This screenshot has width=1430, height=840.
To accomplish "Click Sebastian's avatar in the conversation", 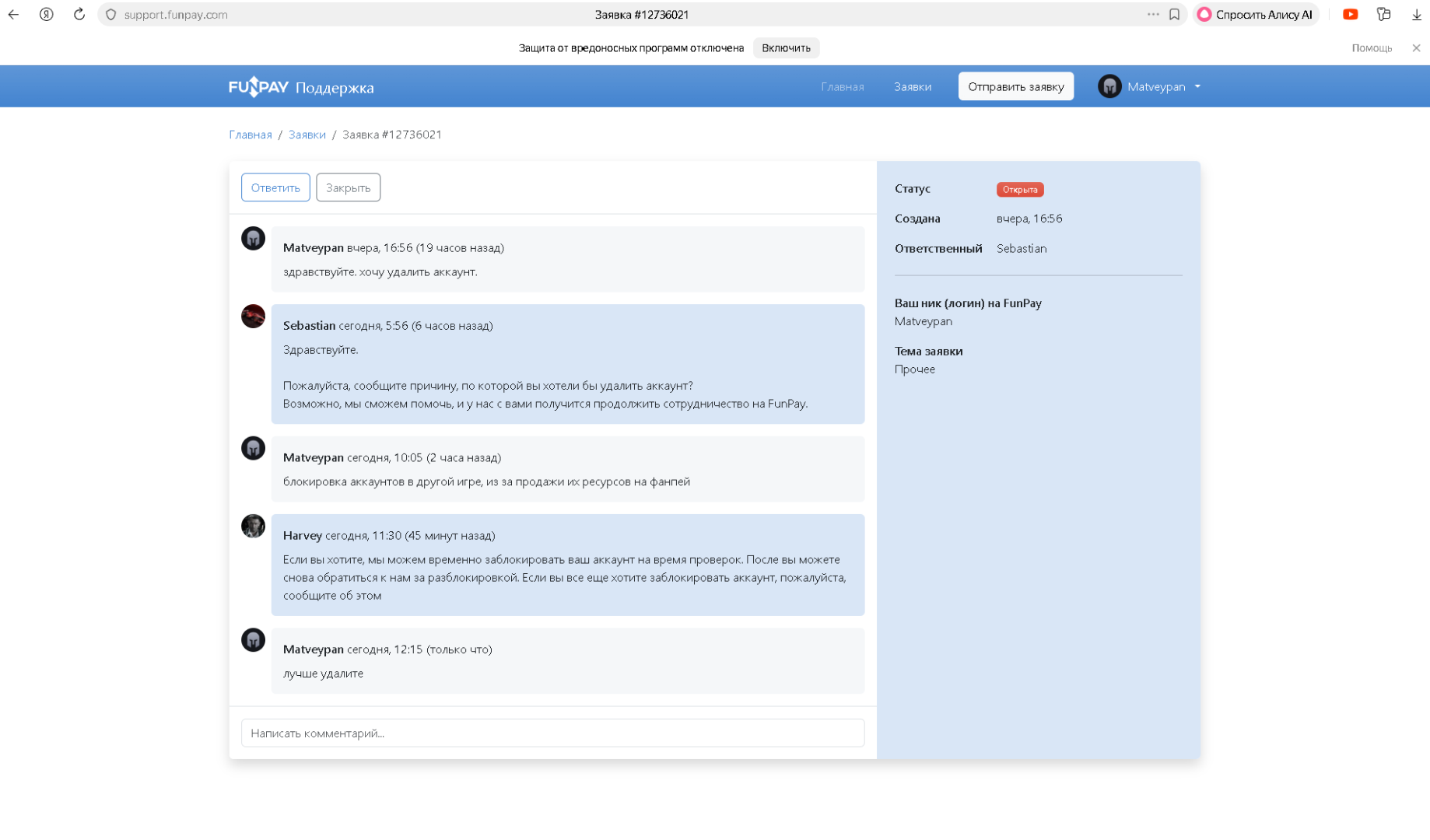I will tap(253, 317).
